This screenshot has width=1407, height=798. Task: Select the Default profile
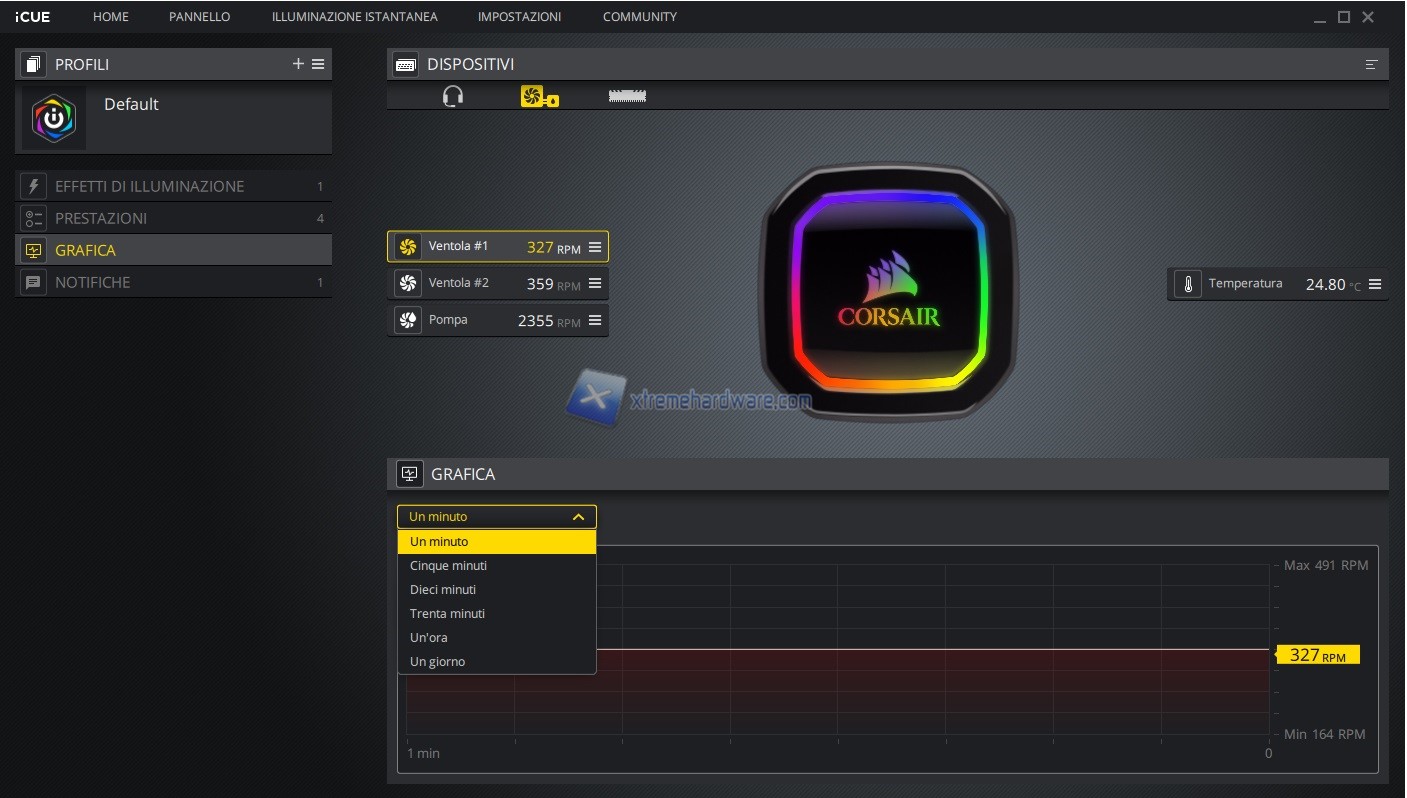click(131, 104)
